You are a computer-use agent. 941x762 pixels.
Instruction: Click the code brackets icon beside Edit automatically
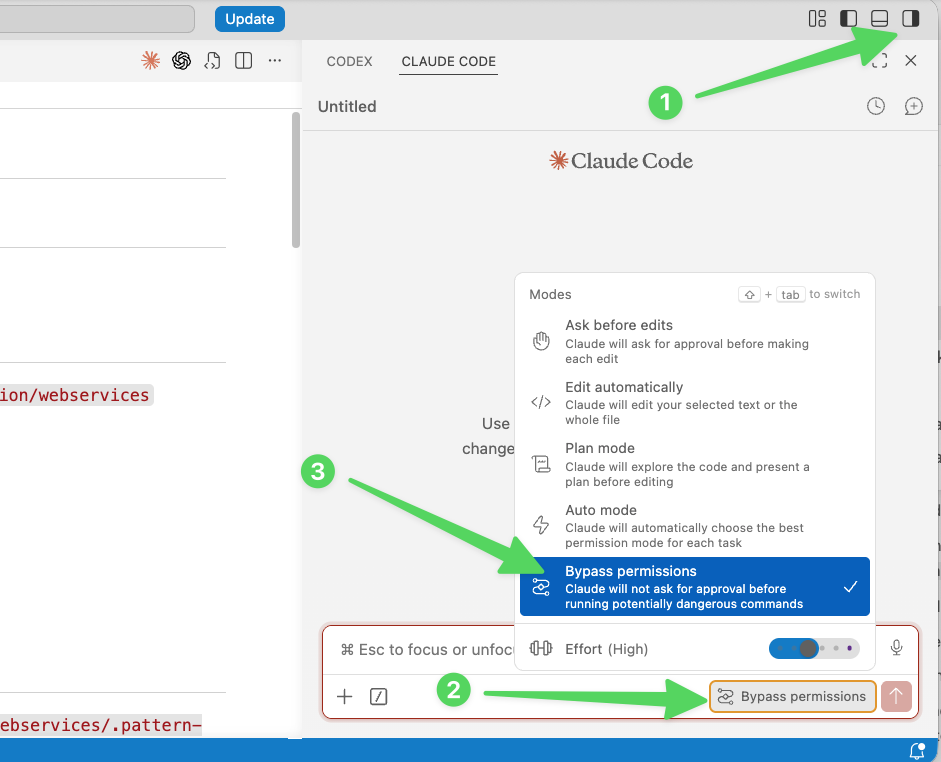(541, 402)
